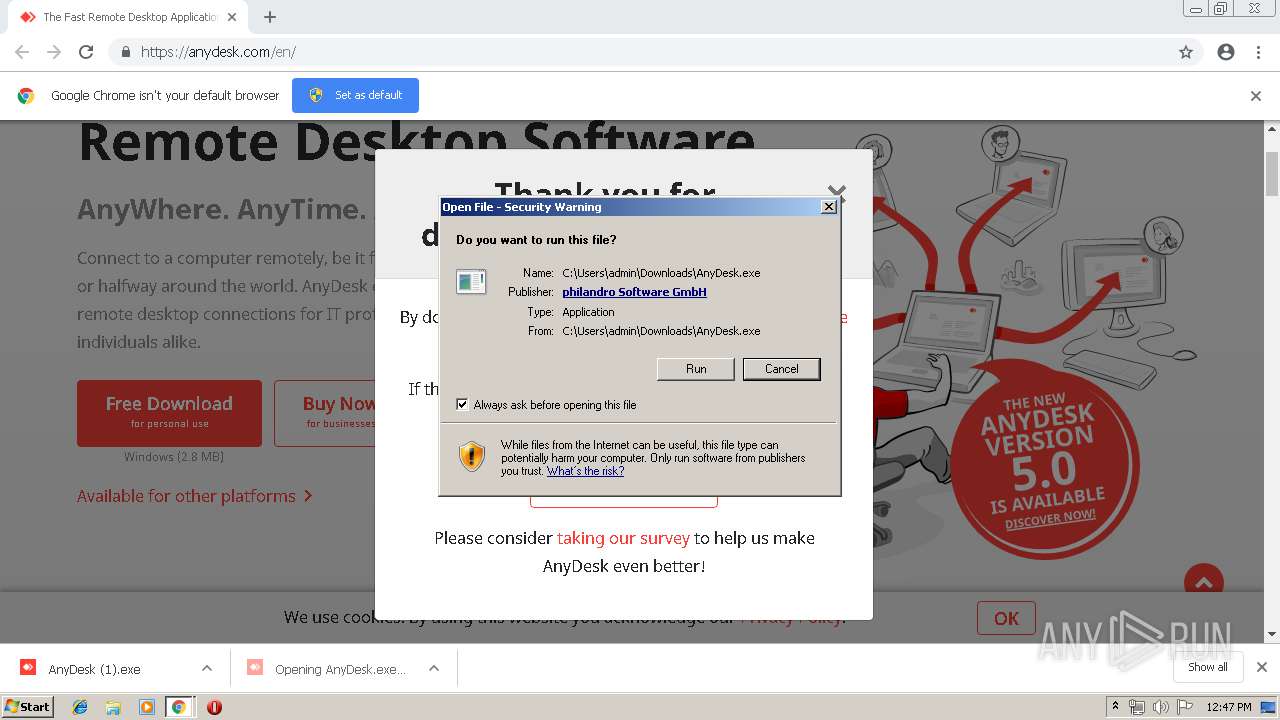The height and width of the screenshot is (720, 1280).
Task: Click Discover Now on the version 5.0 badge
Action: (x=1050, y=519)
